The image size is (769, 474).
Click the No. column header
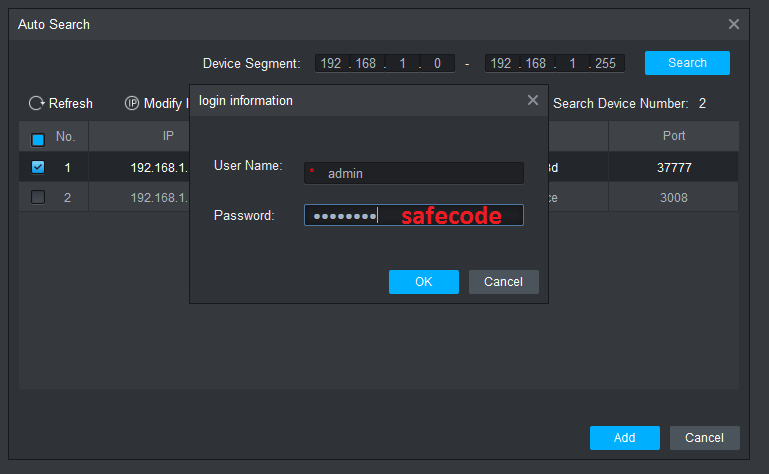click(66, 136)
